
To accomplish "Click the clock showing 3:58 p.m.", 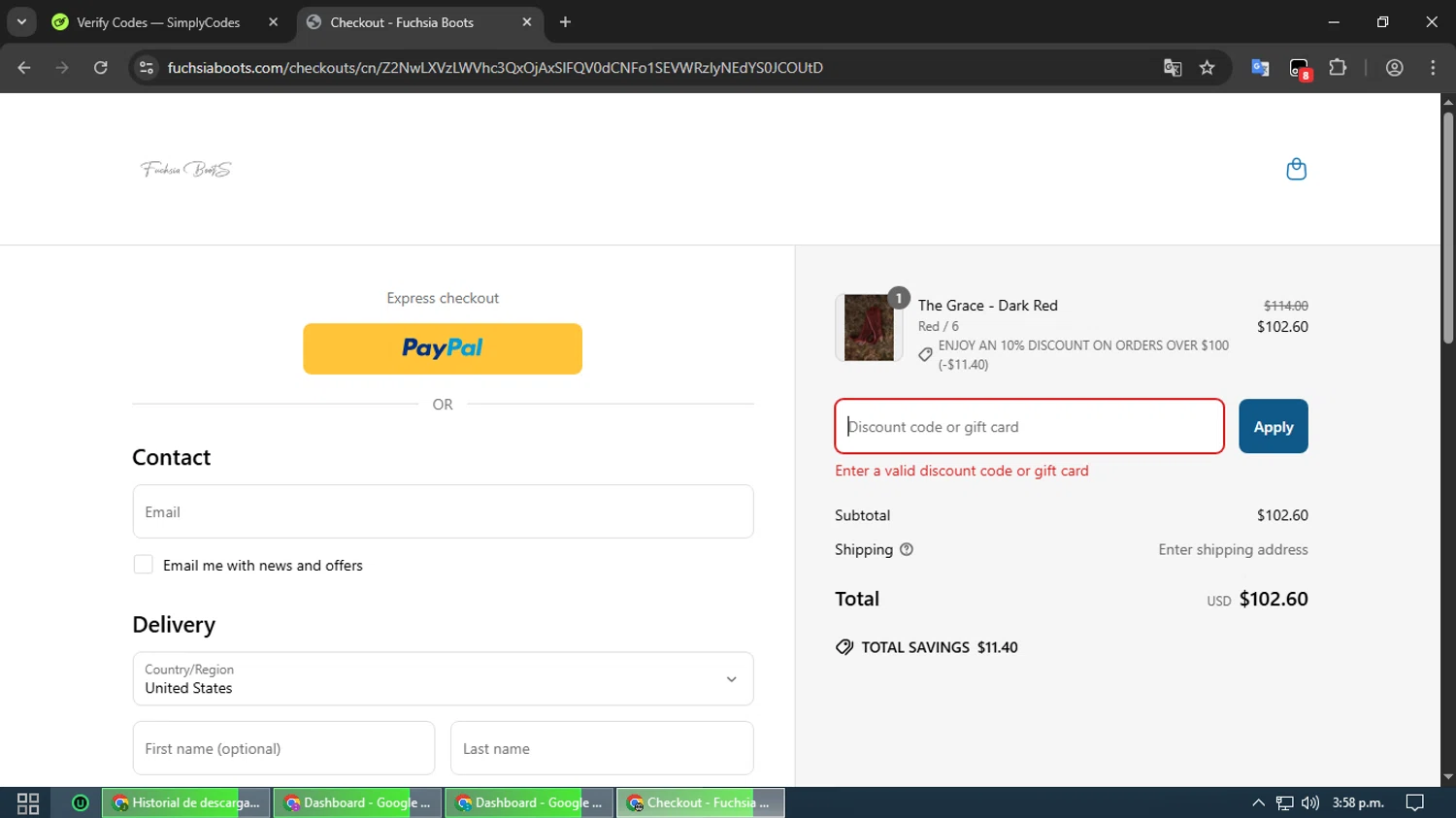I will pos(1358,802).
